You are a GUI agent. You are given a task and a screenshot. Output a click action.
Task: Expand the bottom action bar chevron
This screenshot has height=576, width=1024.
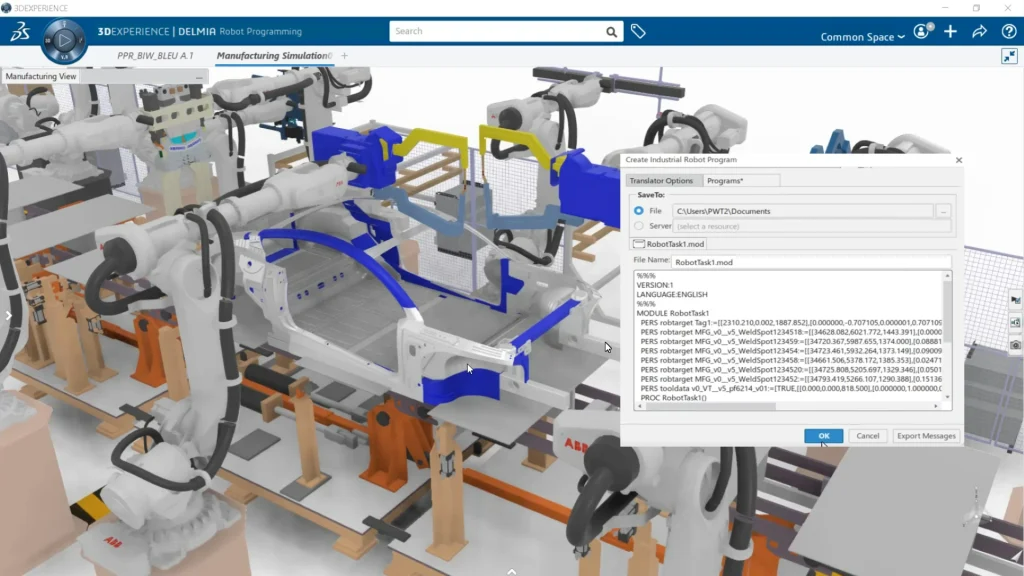pyautogui.click(x=512, y=570)
